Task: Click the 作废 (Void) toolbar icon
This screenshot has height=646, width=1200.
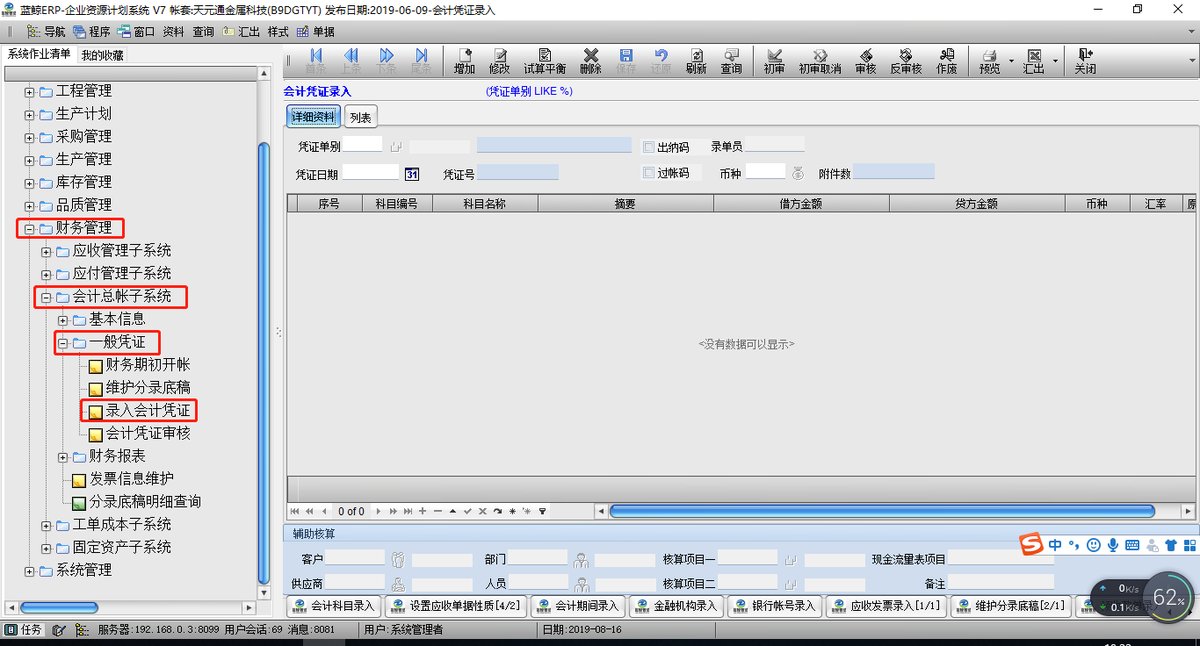Action: click(x=946, y=61)
